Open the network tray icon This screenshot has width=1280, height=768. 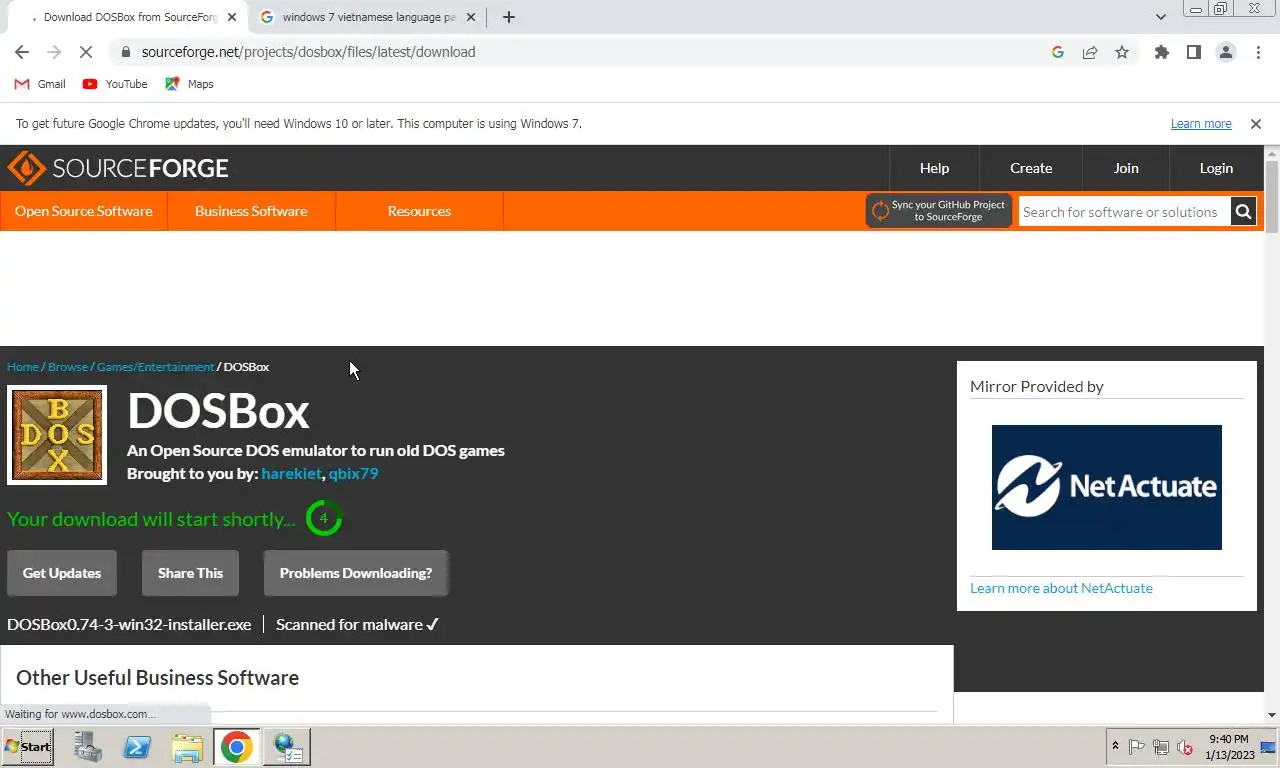[1161, 747]
